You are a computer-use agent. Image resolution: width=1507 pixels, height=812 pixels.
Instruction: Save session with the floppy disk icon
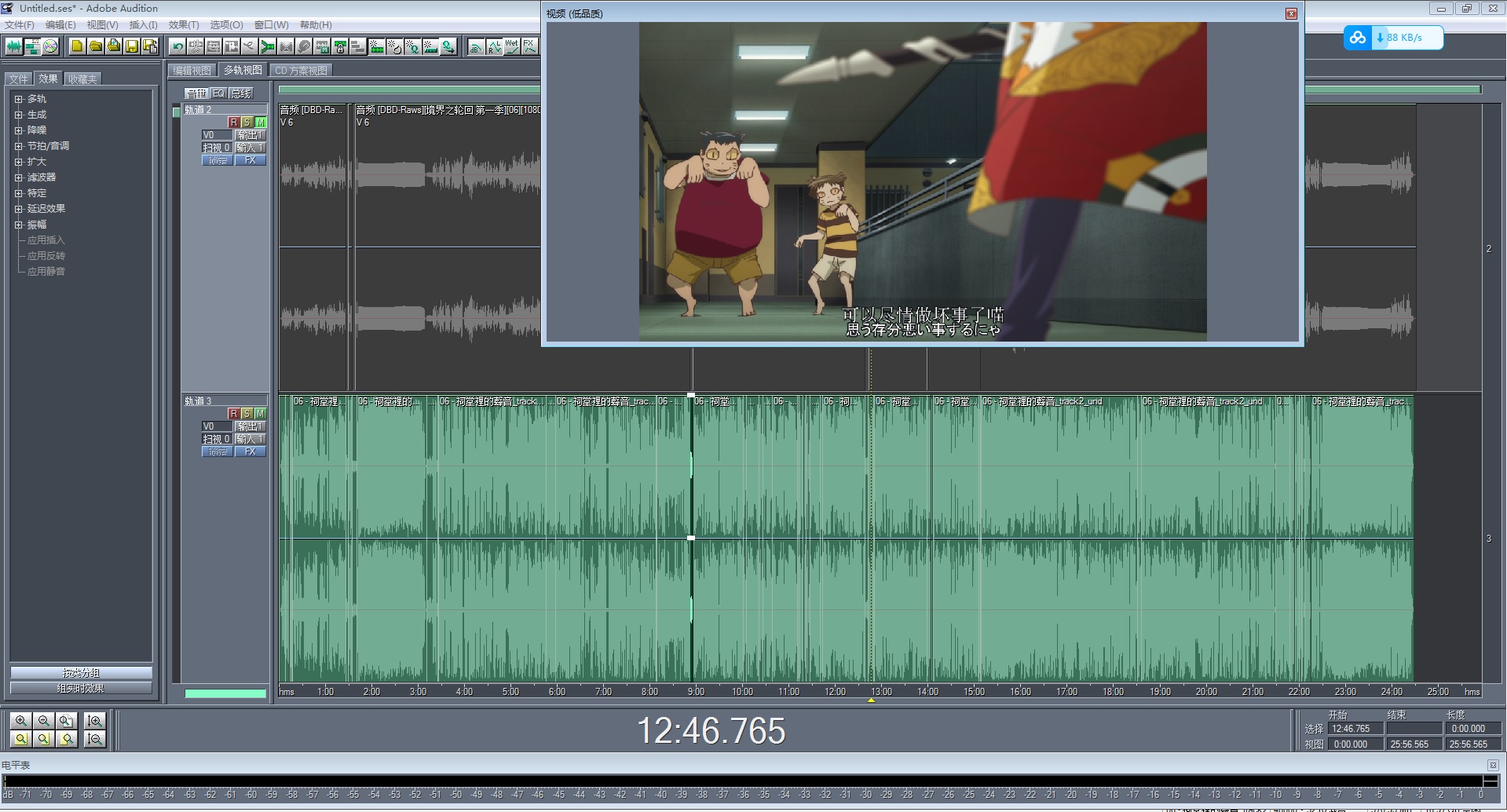132,46
